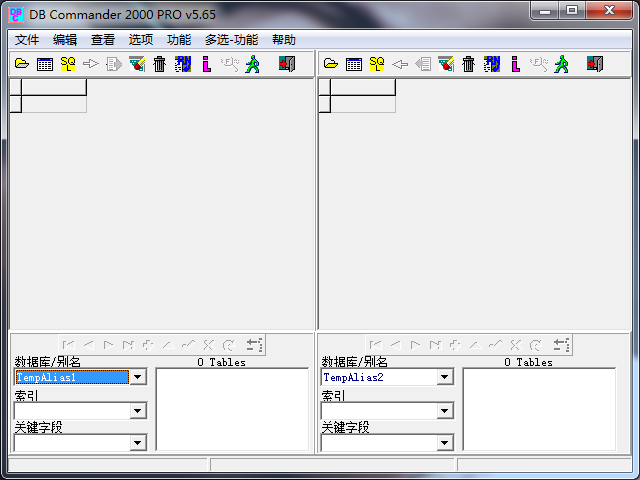Open the 查看 menu

[x=103, y=40]
